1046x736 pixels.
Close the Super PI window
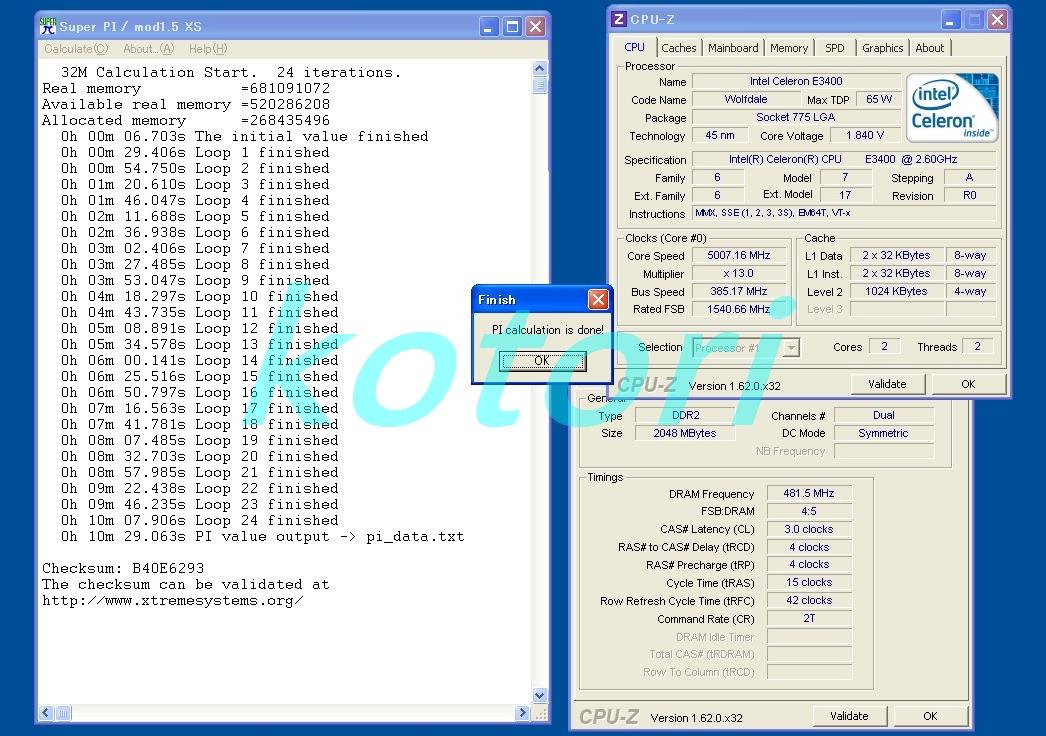[535, 27]
